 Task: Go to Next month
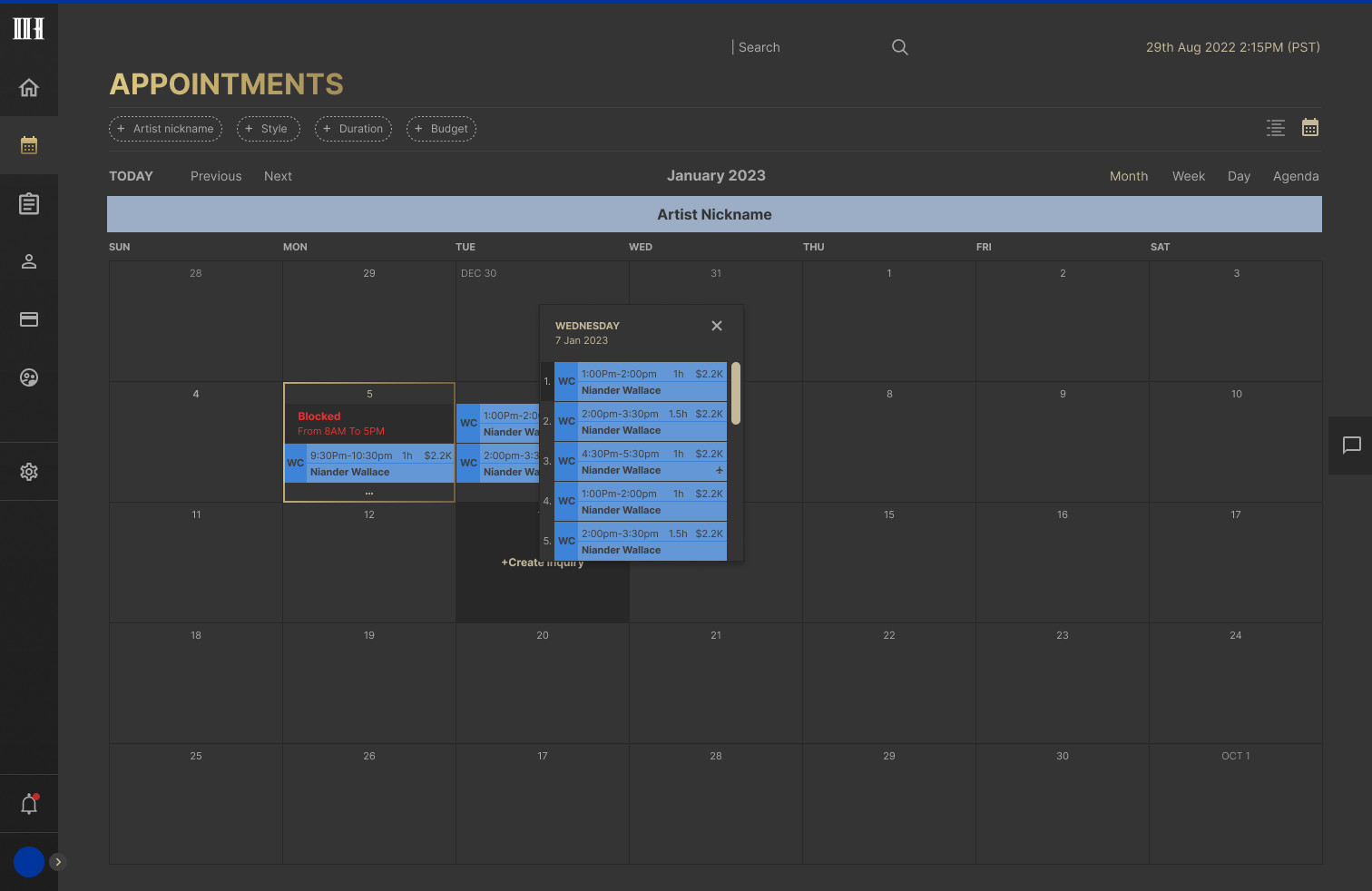278,176
